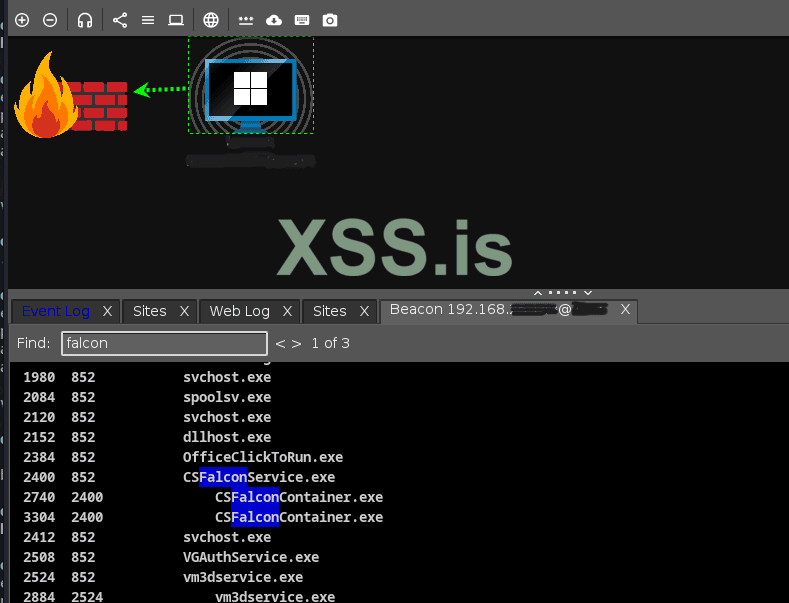This screenshot has height=603, width=789.
Task: Click the minus (disconnect) toolbar icon
Action: pos(50,20)
